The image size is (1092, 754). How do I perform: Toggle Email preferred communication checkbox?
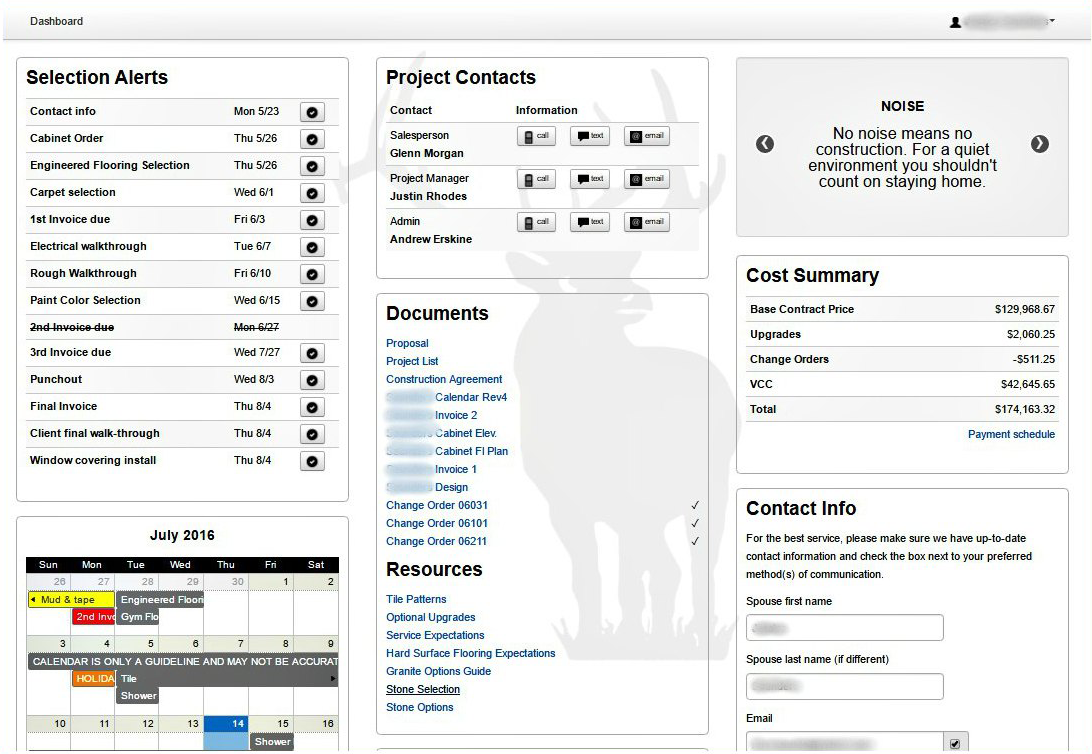(x=955, y=744)
